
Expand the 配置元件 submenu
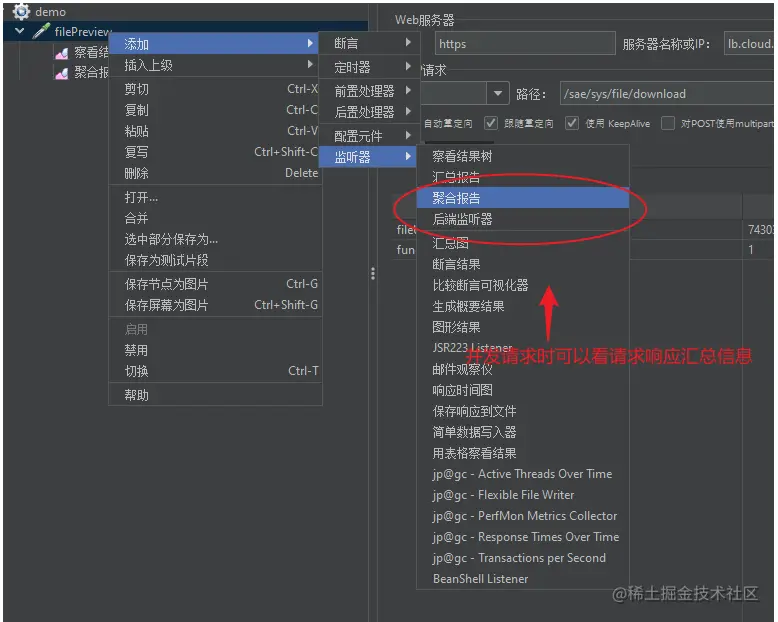pos(370,135)
